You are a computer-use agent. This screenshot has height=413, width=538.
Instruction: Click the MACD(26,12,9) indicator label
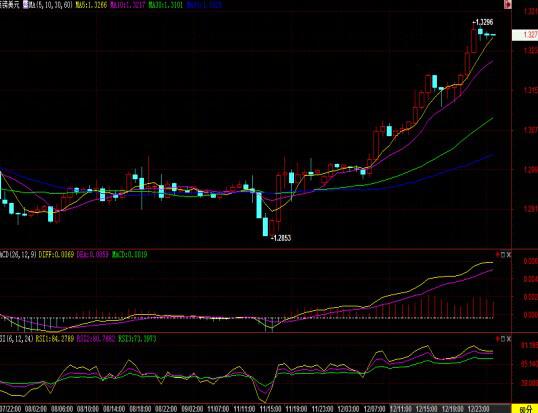(18, 255)
